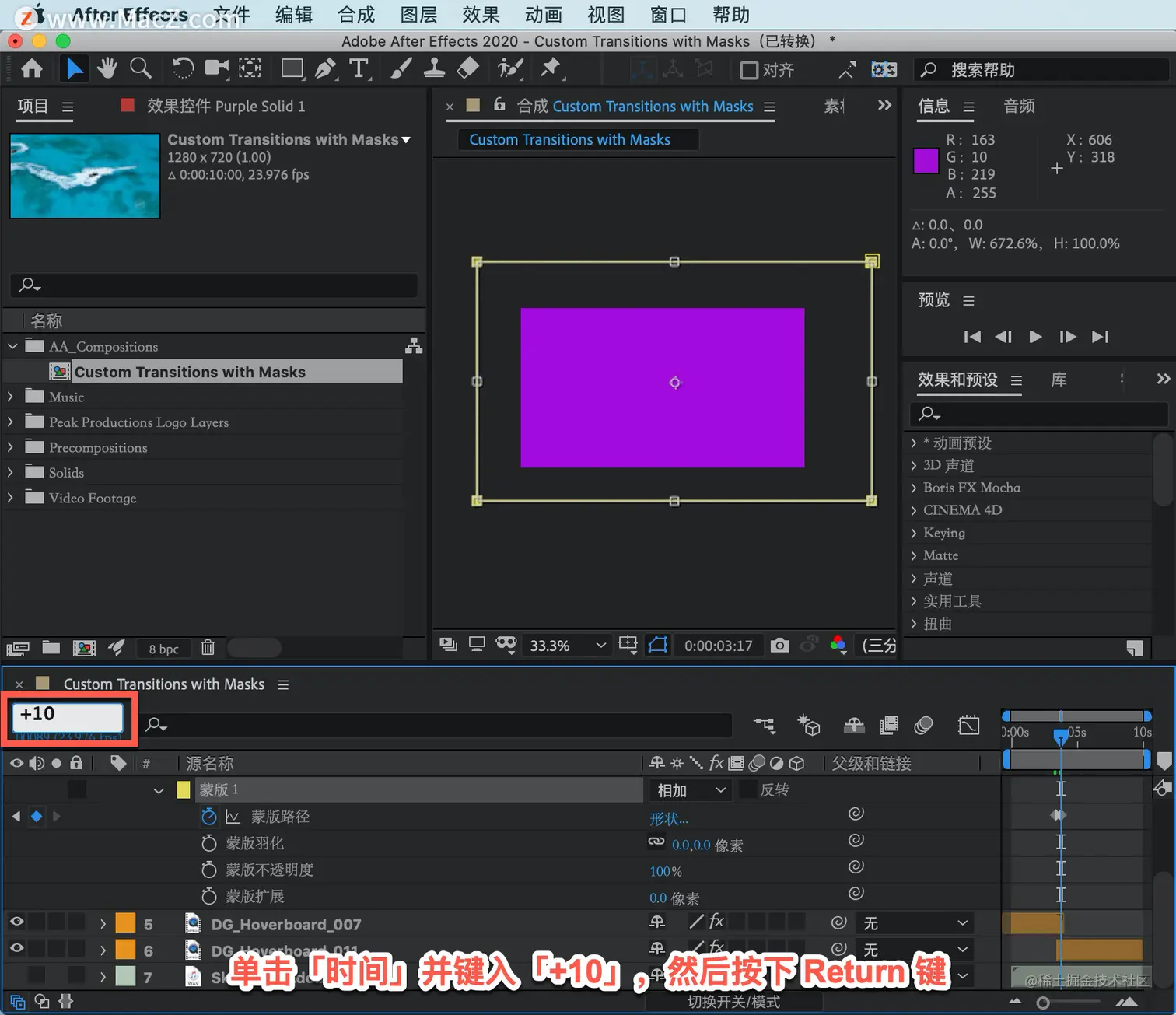This screenshot has height=1015, width=1176.
Task: Select the Roto Brush tool
Action: (x=510, y=68)
